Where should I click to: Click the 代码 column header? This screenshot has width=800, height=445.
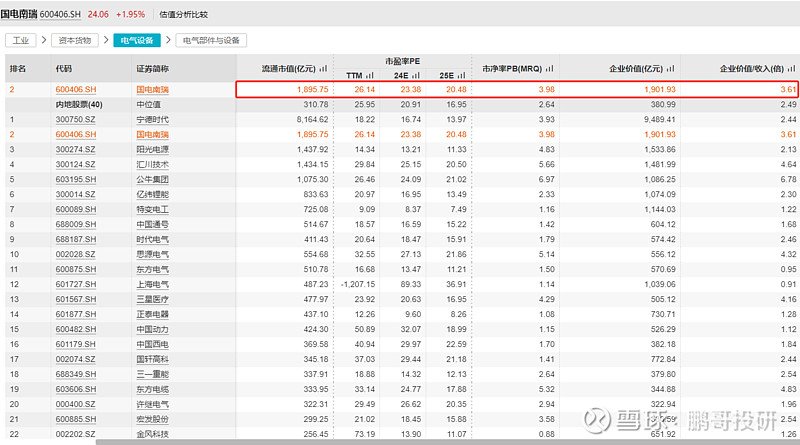point(64,68)
